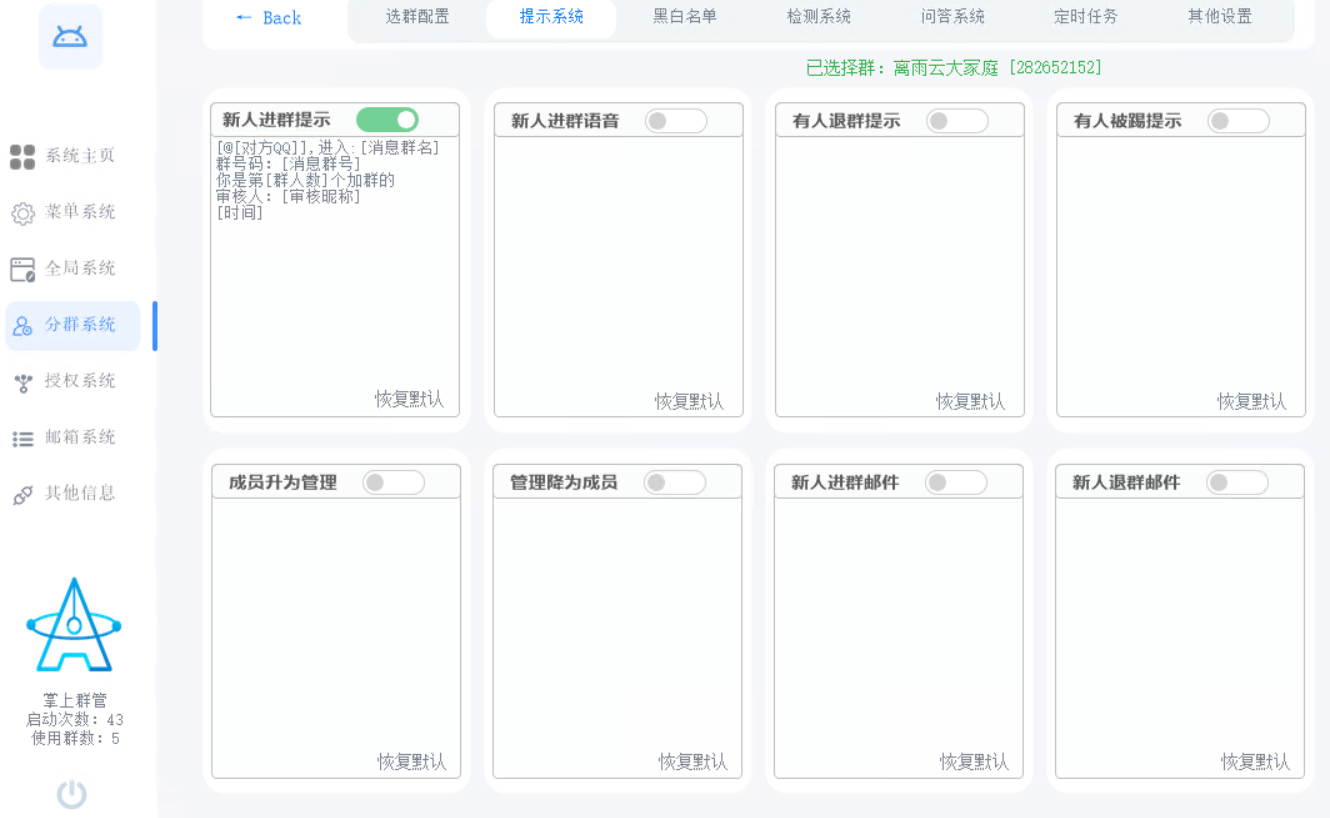Click the 全局系统 window icon

click(x=22, y=269)
